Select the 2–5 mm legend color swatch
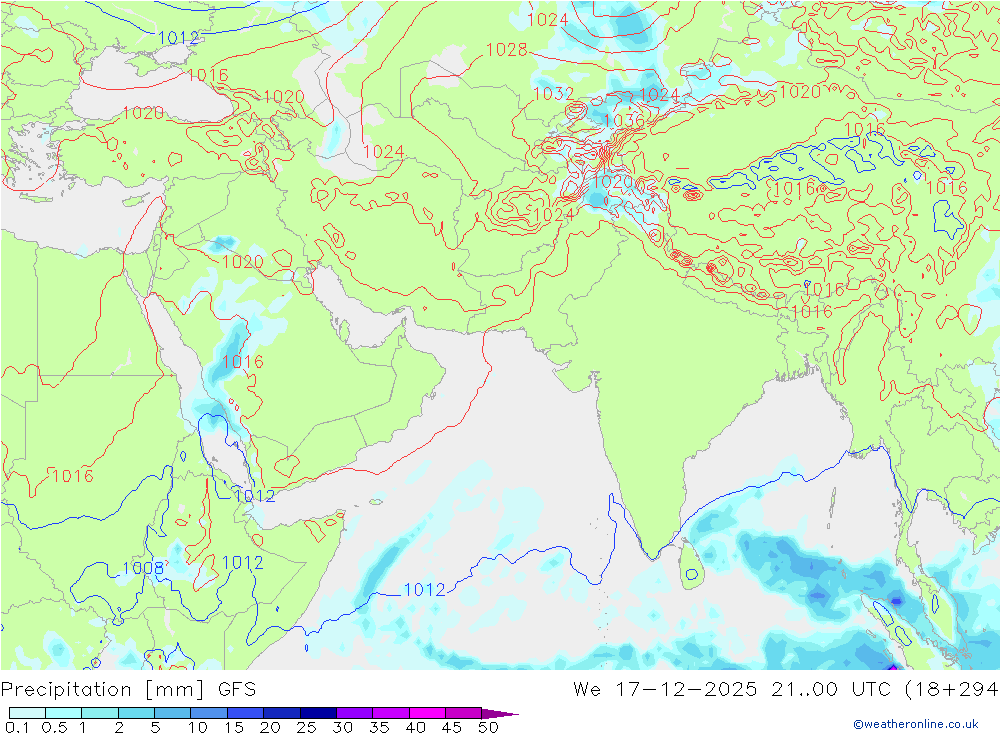This screenshot has height=733, width=1000. click(x=136, y=713)
